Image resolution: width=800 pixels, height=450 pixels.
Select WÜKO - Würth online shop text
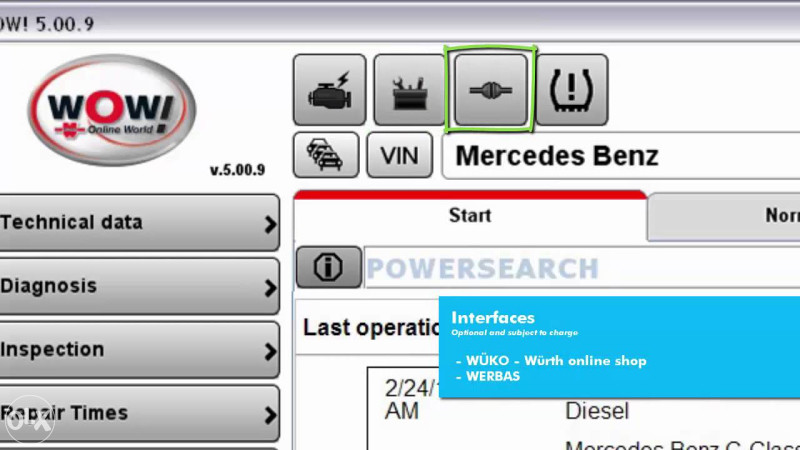click(x=556, y=361)
